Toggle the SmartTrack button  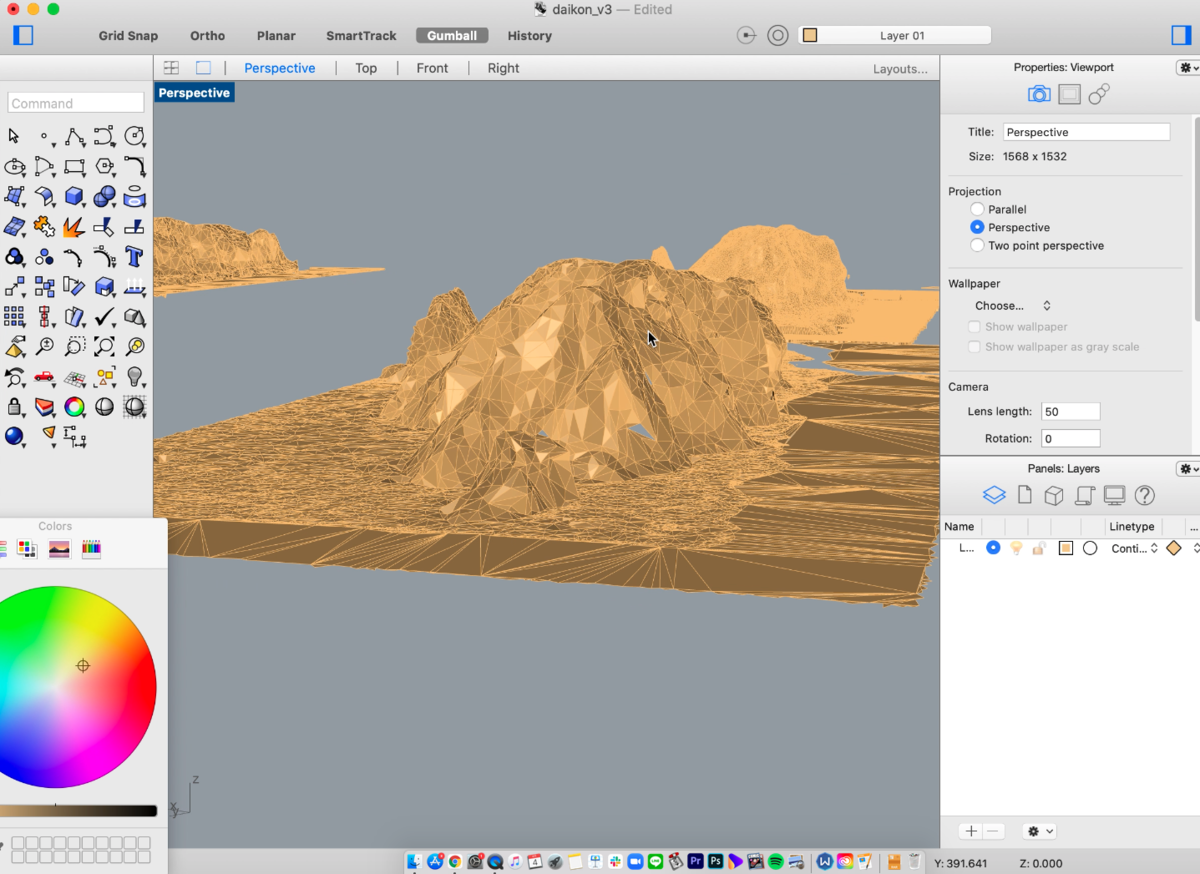tap(361, 35)
